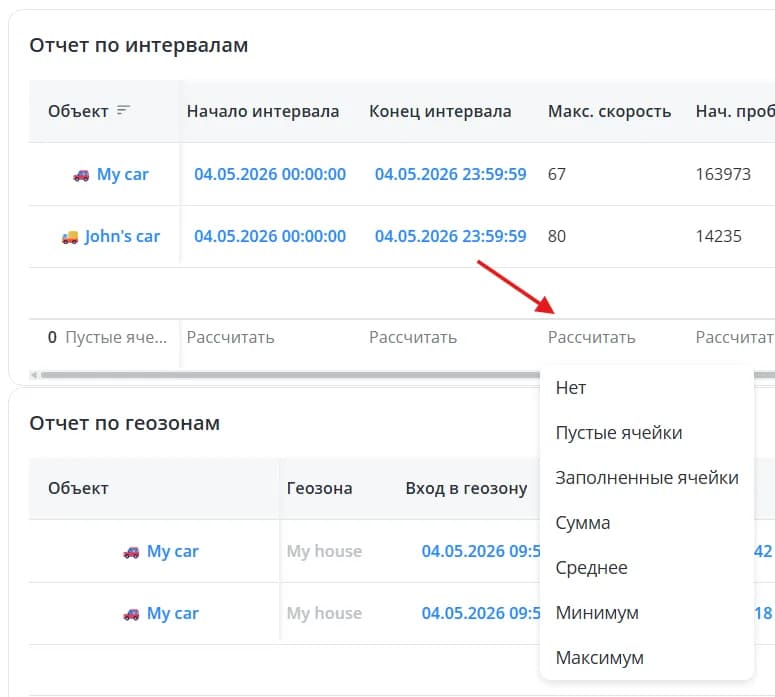
Task: Click car icon in first geozone My car row
Action: click(131, 552)
